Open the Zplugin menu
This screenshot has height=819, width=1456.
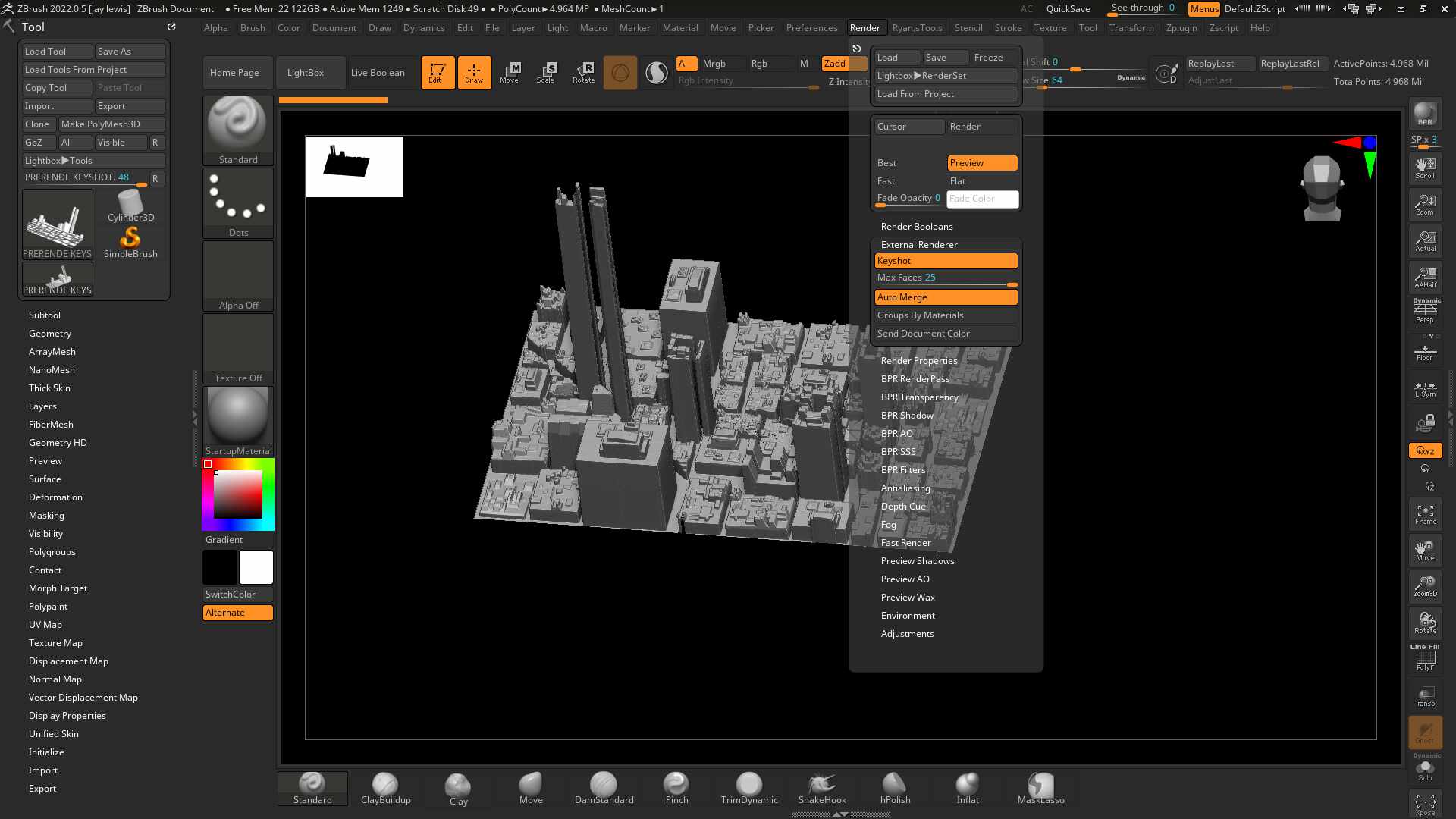pyautogui.click(x=1181, y=28)
